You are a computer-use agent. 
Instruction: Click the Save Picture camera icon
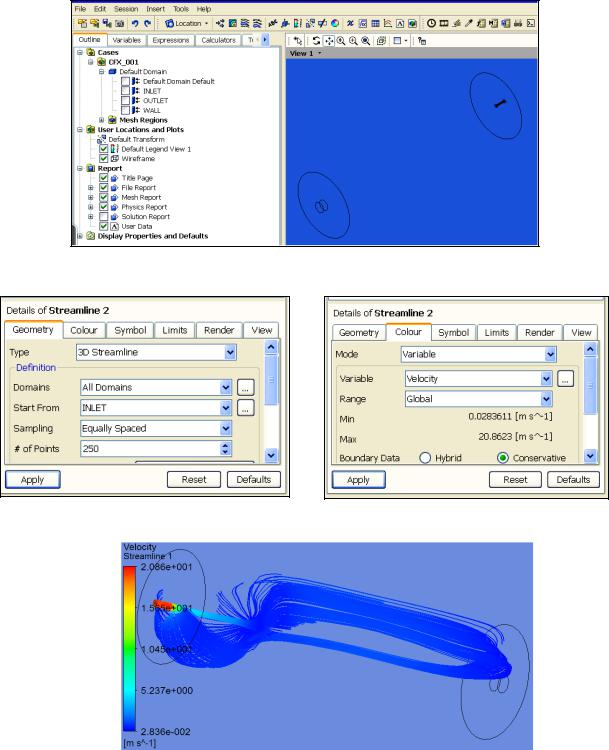(120, 23)
